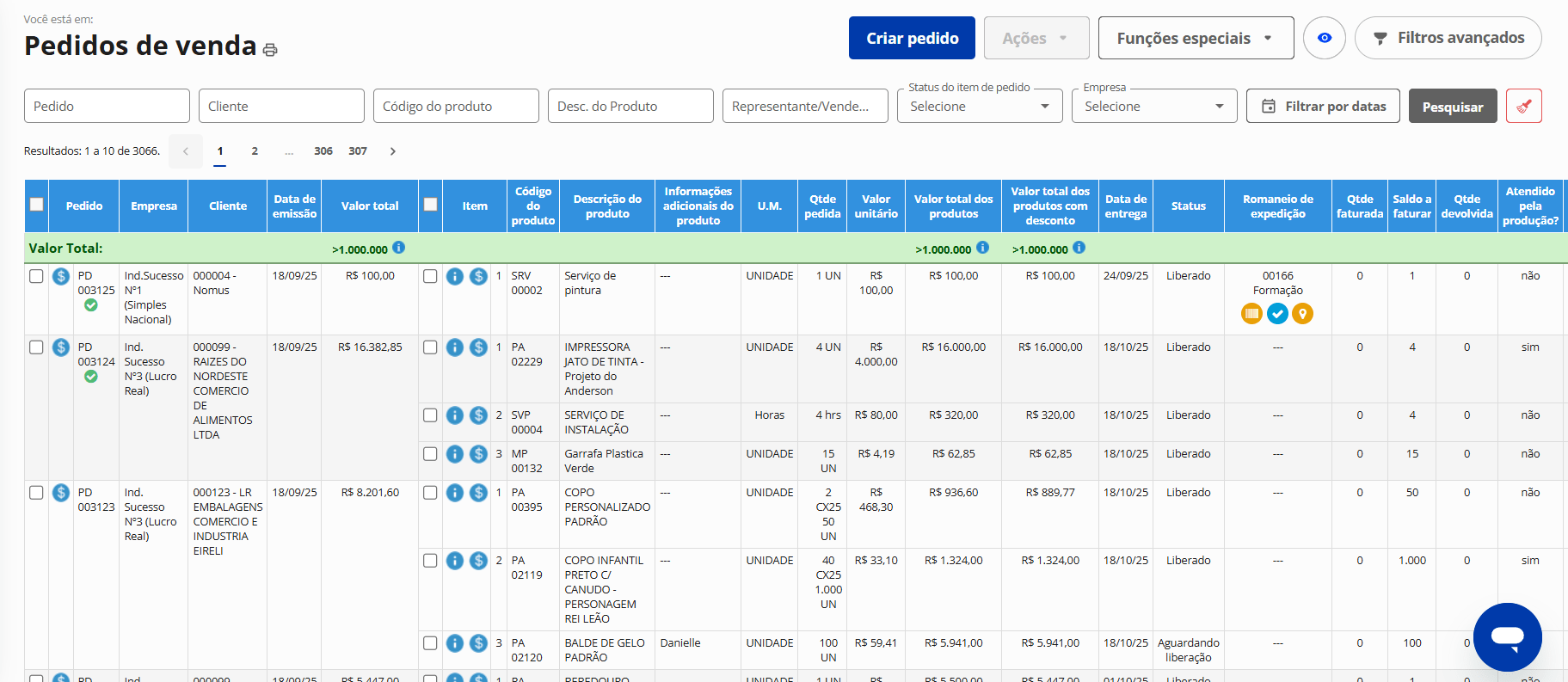Go to results page 2
1568x682 pixels.
coord(255,151)
